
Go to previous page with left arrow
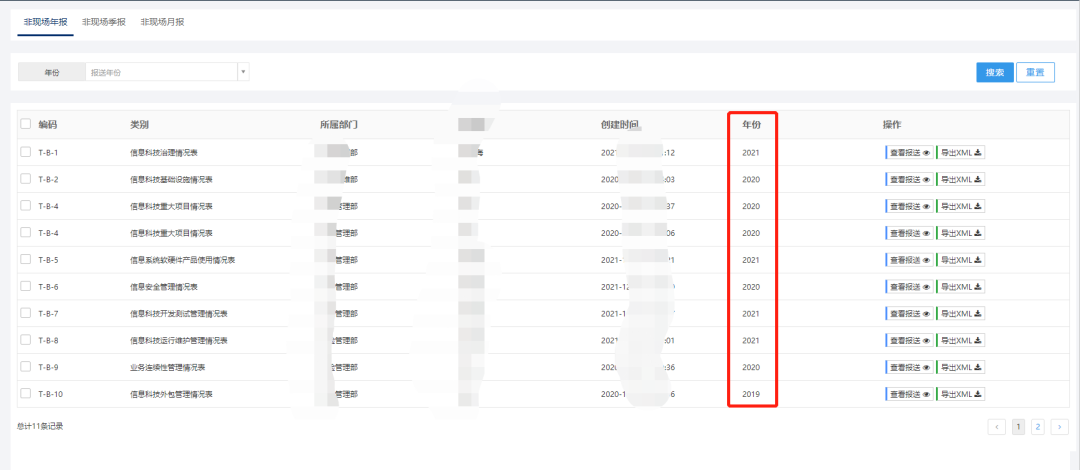pyautogui.click(x=997, y=427)
